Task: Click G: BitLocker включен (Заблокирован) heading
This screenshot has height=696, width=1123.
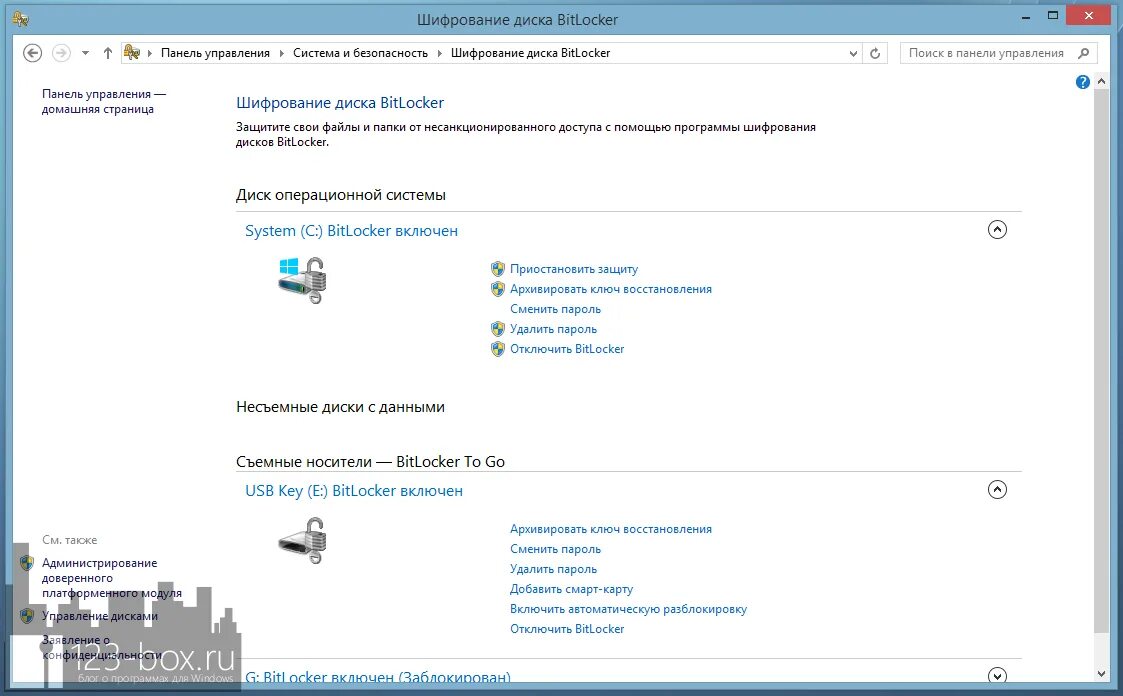Action: [x=378, y=677]
